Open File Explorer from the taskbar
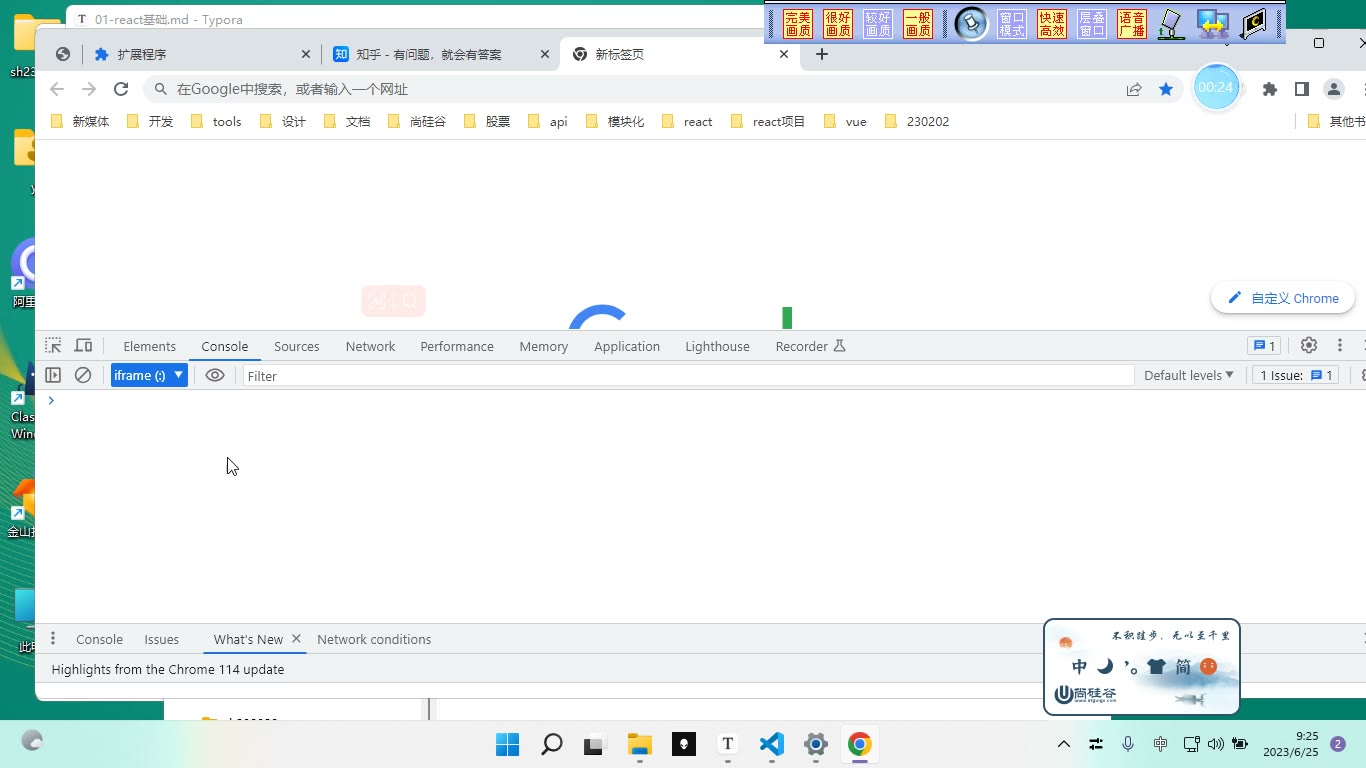The image size is (1366, 768). coord(639,744)
